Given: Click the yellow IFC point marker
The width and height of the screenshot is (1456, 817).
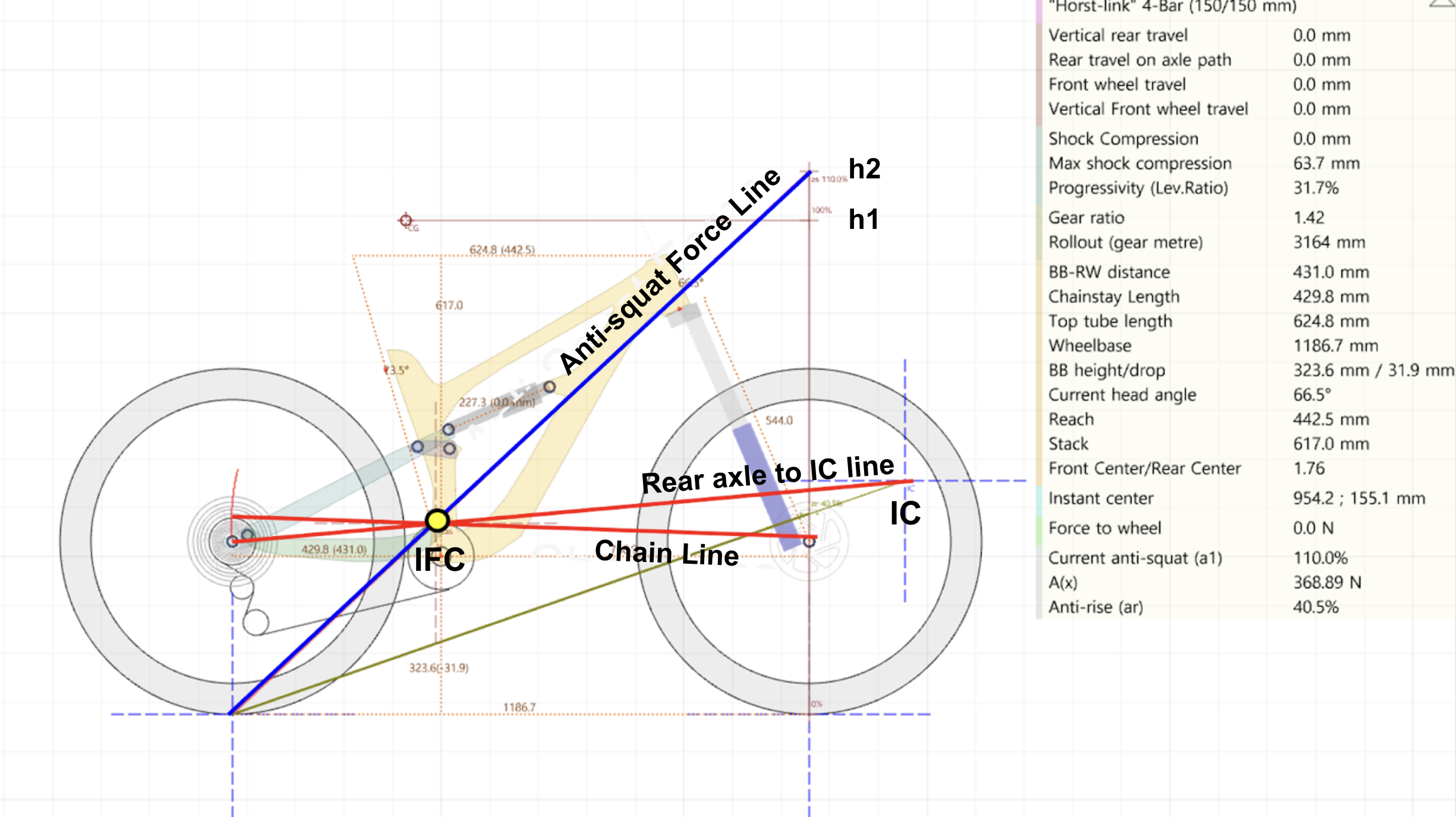Looking at the screenshot, I should pos(437,520).
